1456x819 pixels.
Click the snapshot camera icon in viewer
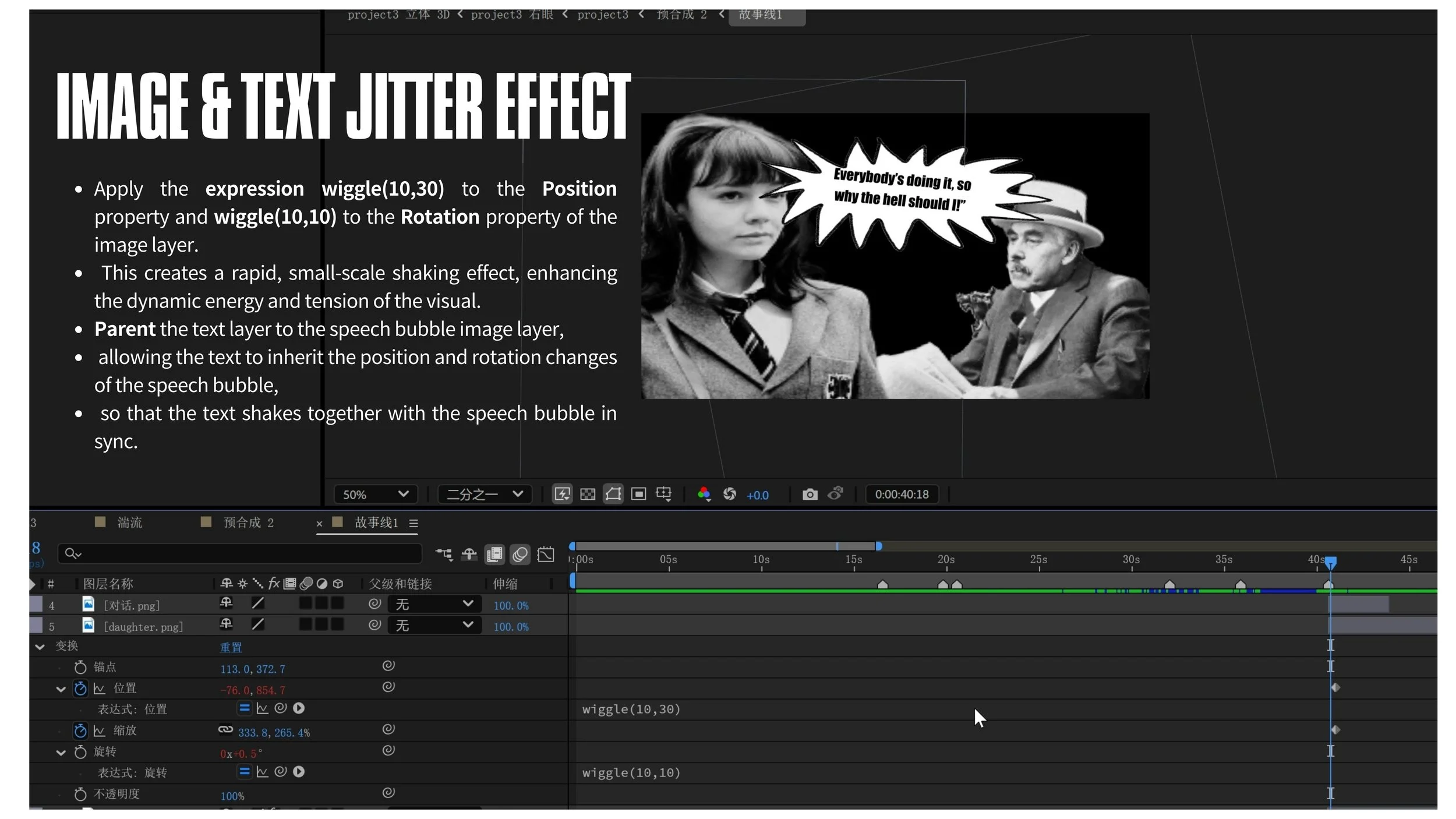(810, 495)
